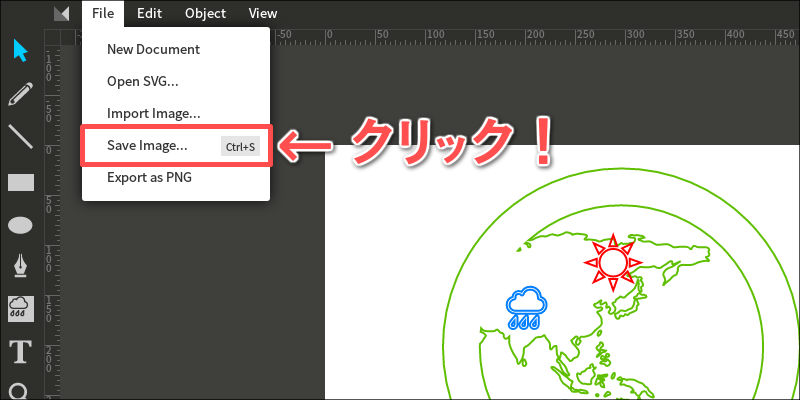The width and height of the screenshot is (800, 400).
Task: Select the Zoom magnifier tool
Action: pos(19,391)
